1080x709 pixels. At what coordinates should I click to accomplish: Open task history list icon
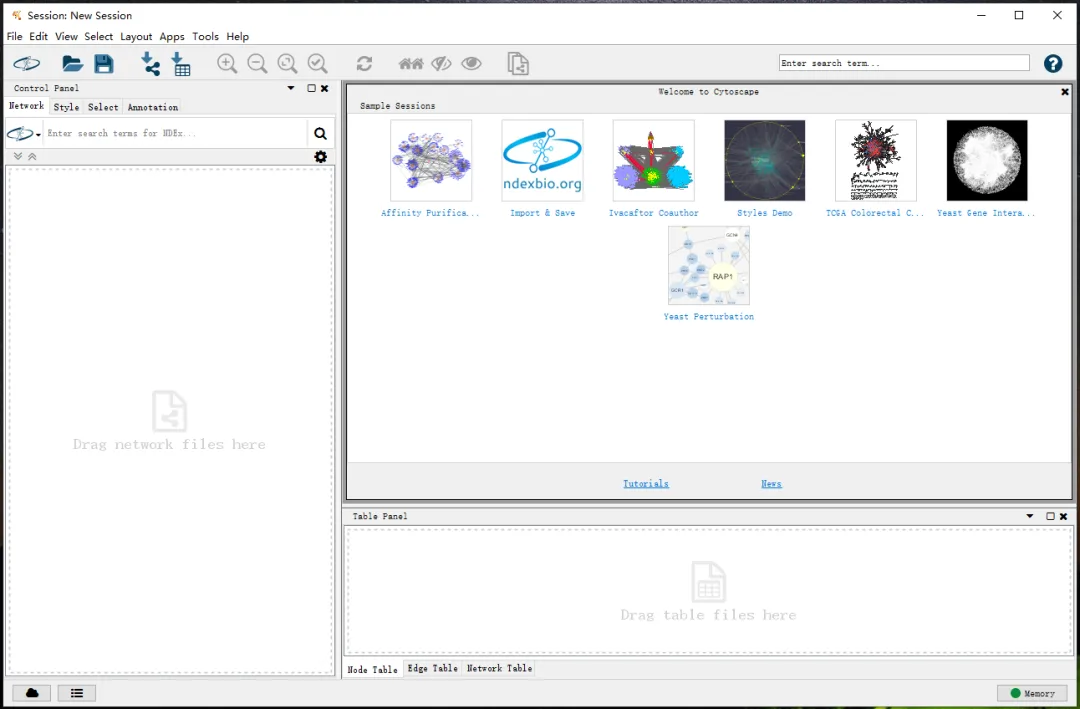(76, 693)
